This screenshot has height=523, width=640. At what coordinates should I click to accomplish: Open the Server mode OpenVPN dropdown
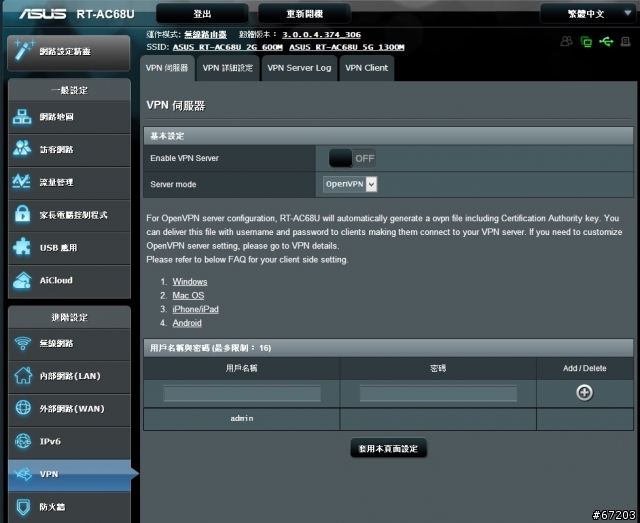(350, 184)
